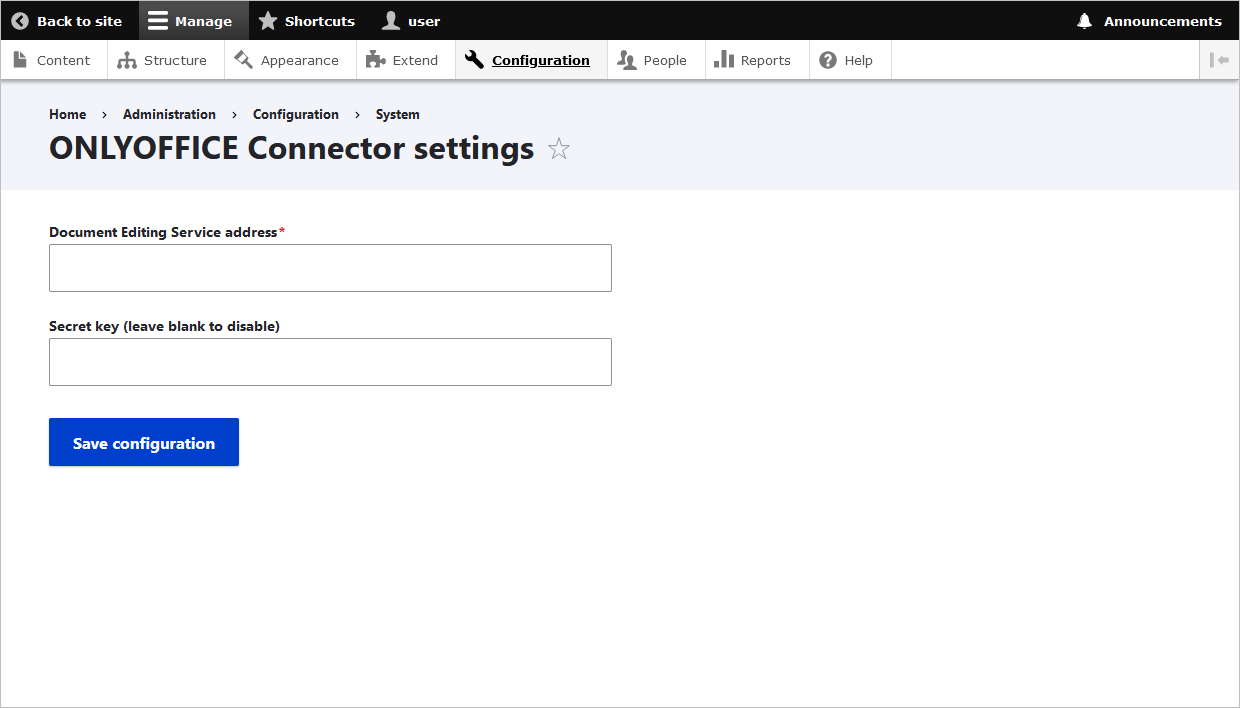The width and height of the screenshot is (1240, 708).
Task: Follow the Configuration breadcrumb link
Action: (296, 114)
